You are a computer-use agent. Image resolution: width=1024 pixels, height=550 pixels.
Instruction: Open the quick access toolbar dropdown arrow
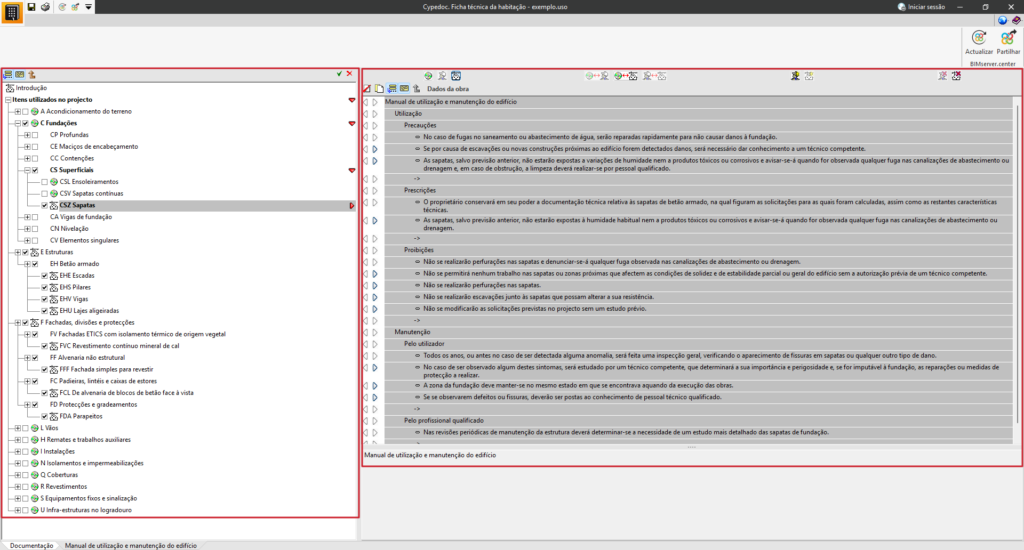pos(89,7)
